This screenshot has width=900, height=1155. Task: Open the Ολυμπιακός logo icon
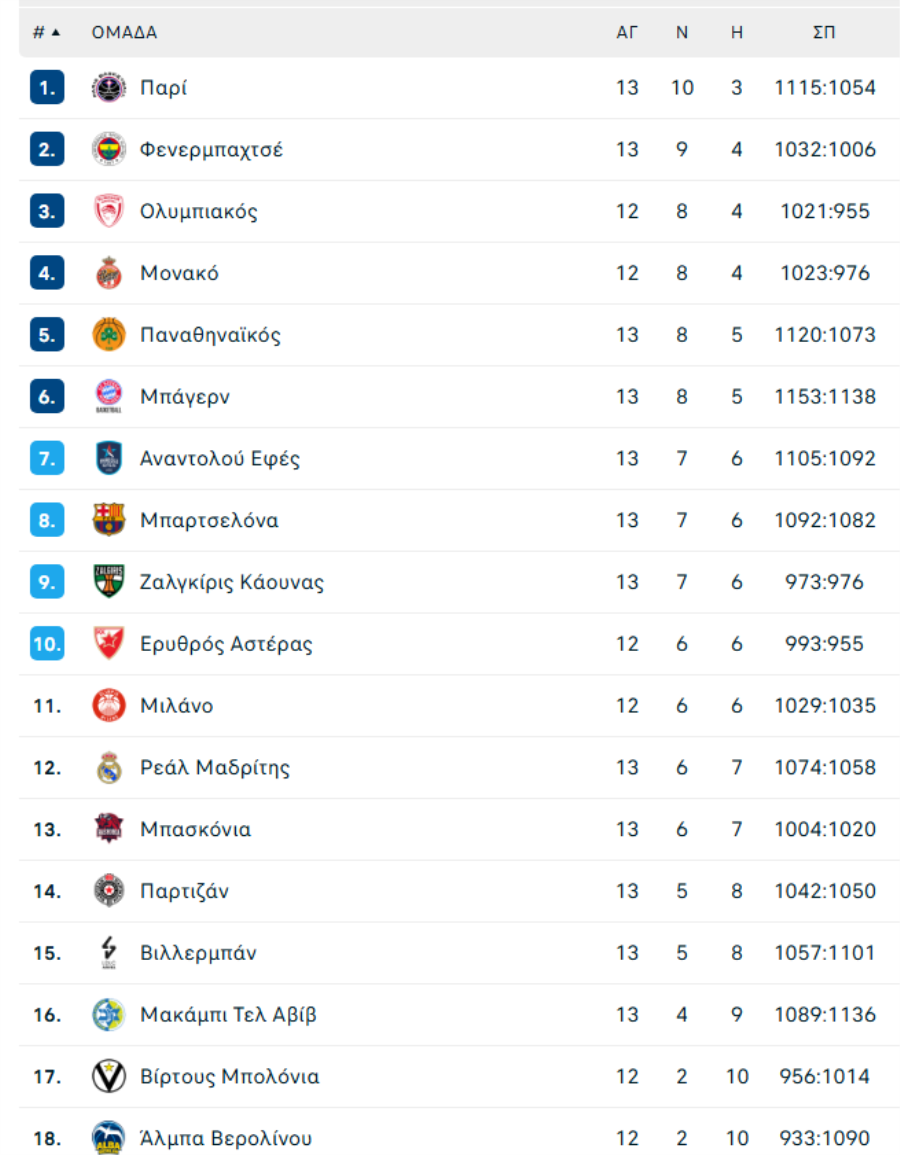[109, 211]
